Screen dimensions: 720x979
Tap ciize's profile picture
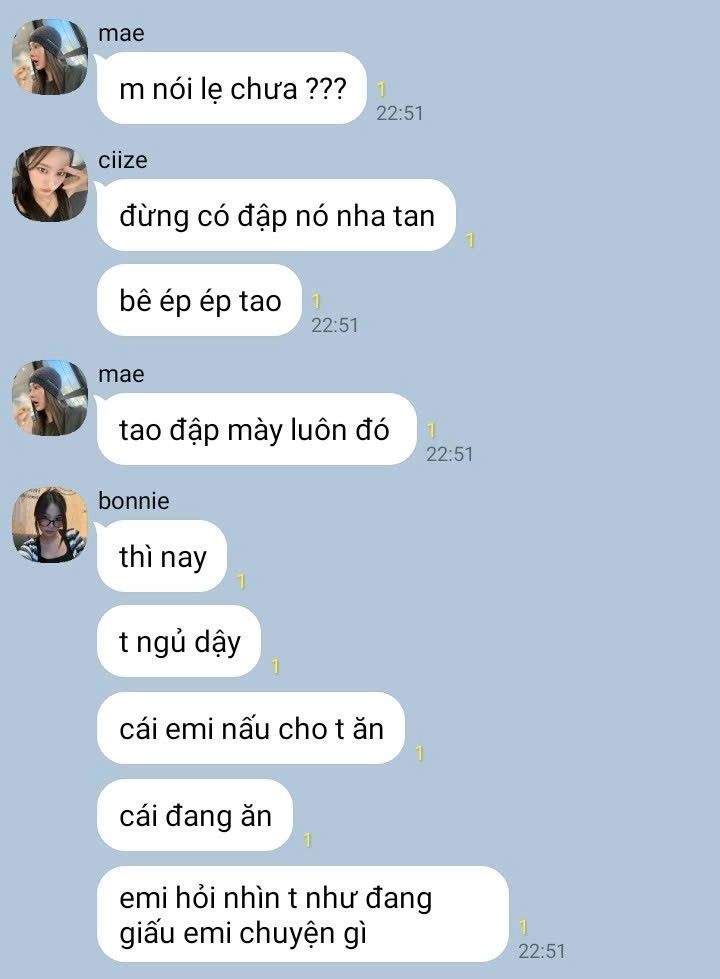[50, 184]
